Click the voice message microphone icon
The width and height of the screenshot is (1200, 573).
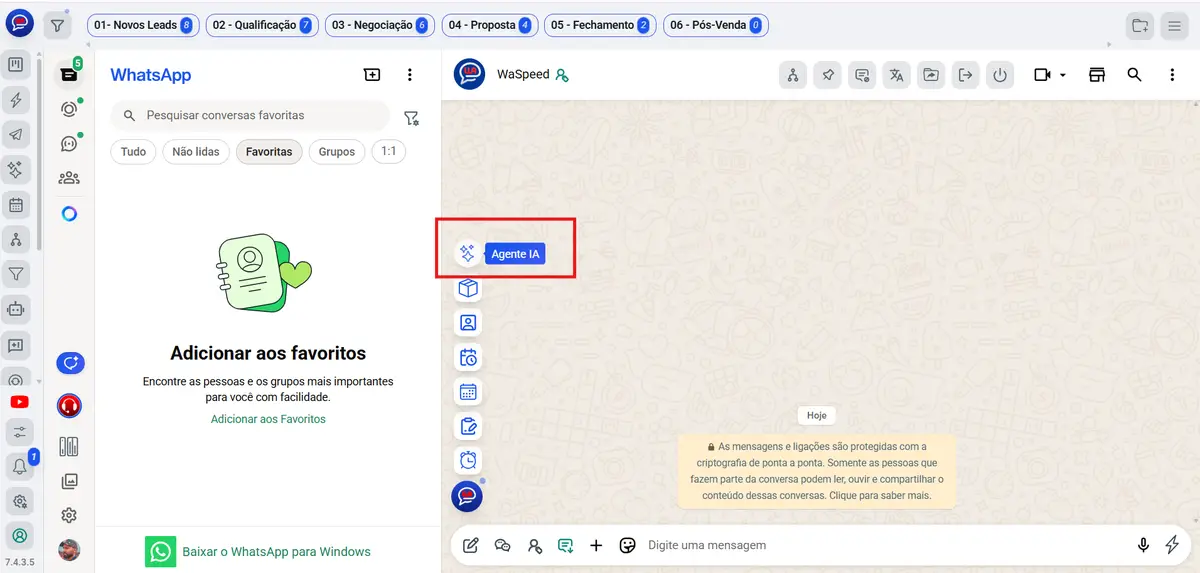point(1143,545)
